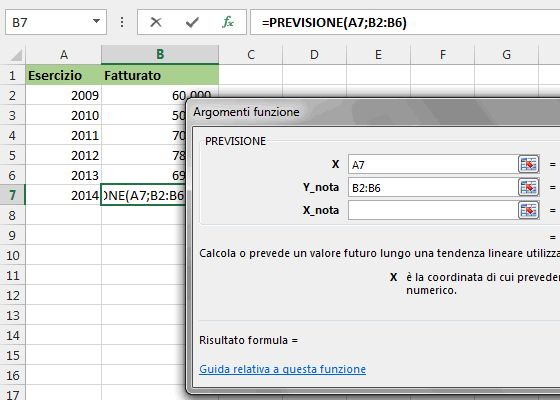Collapse dialog using X field range selector
The image size is (560, 400).
pos(529,164)
